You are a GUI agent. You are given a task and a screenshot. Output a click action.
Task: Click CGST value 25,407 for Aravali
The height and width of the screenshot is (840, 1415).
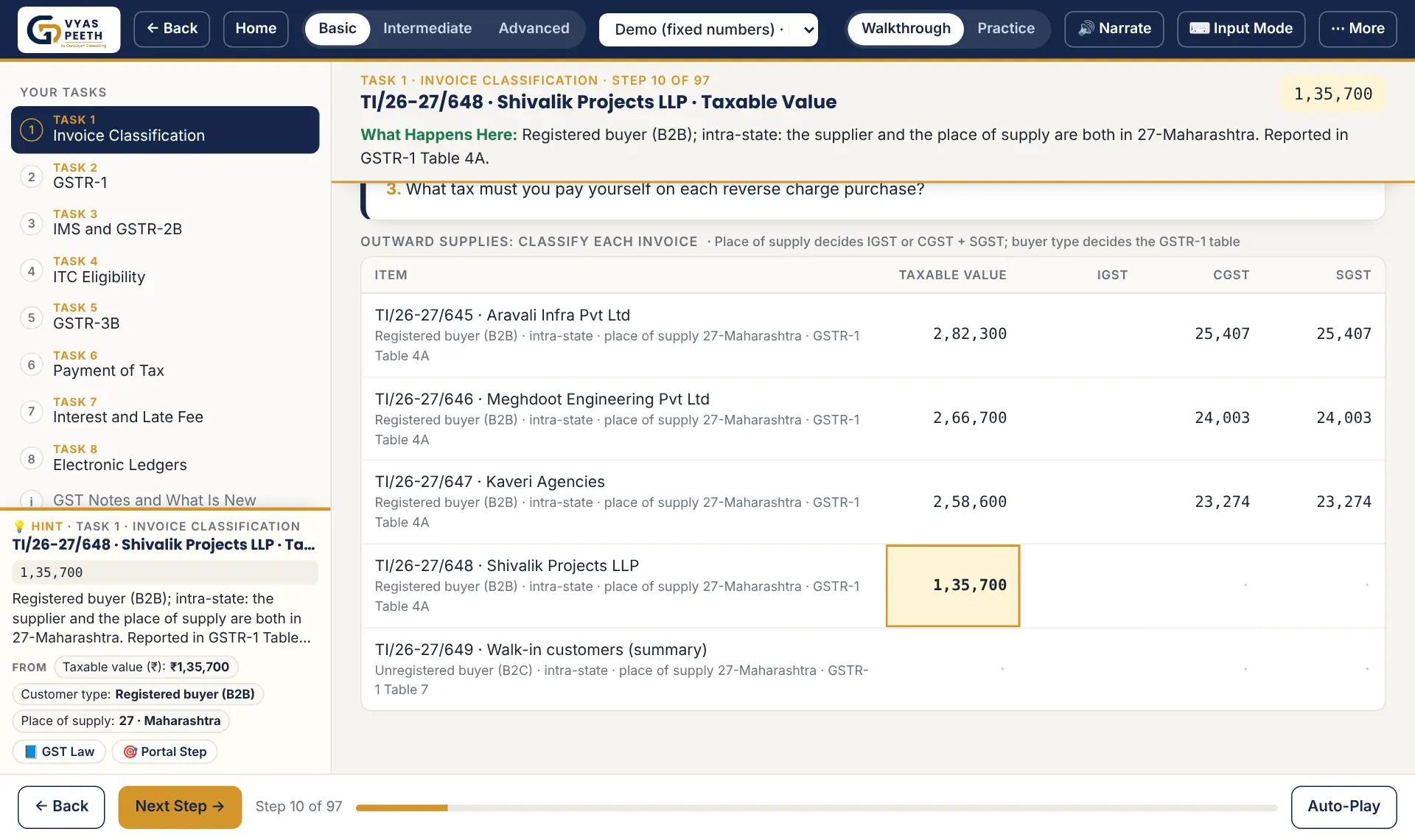[1222, 334]
